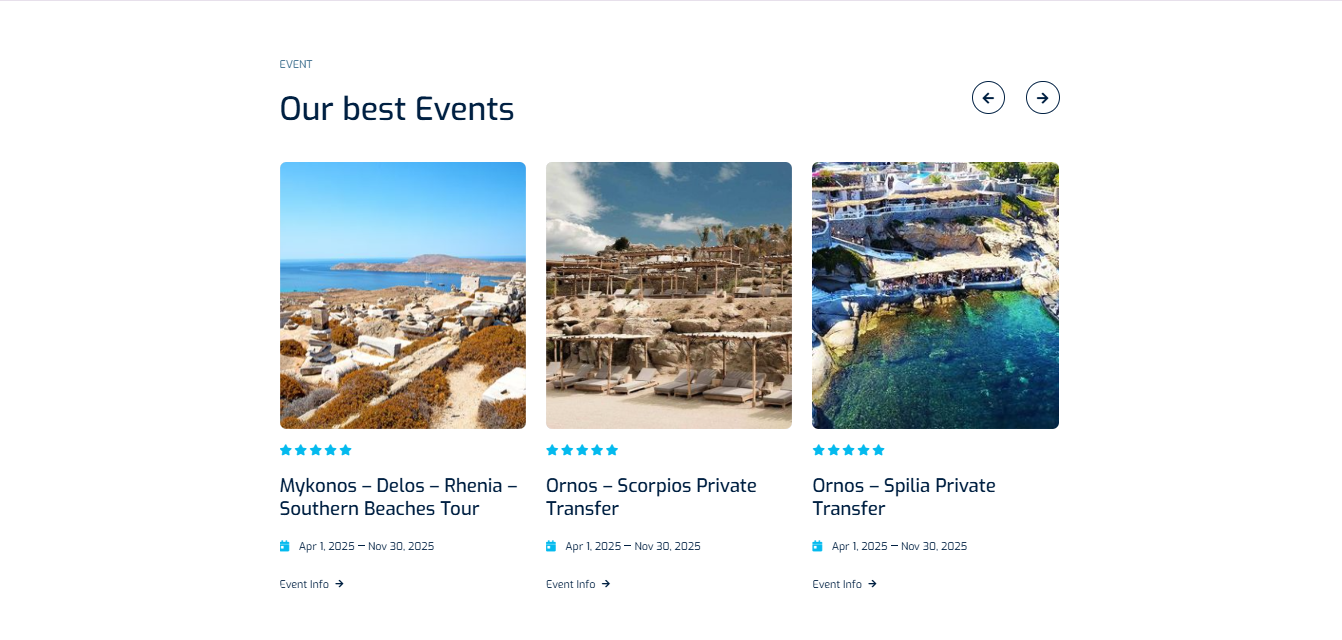This screenshot has height=640, width=1342.
Task: Open Event Info for Mykonos Delos Rhenia tour
Action: coord(303,583)
